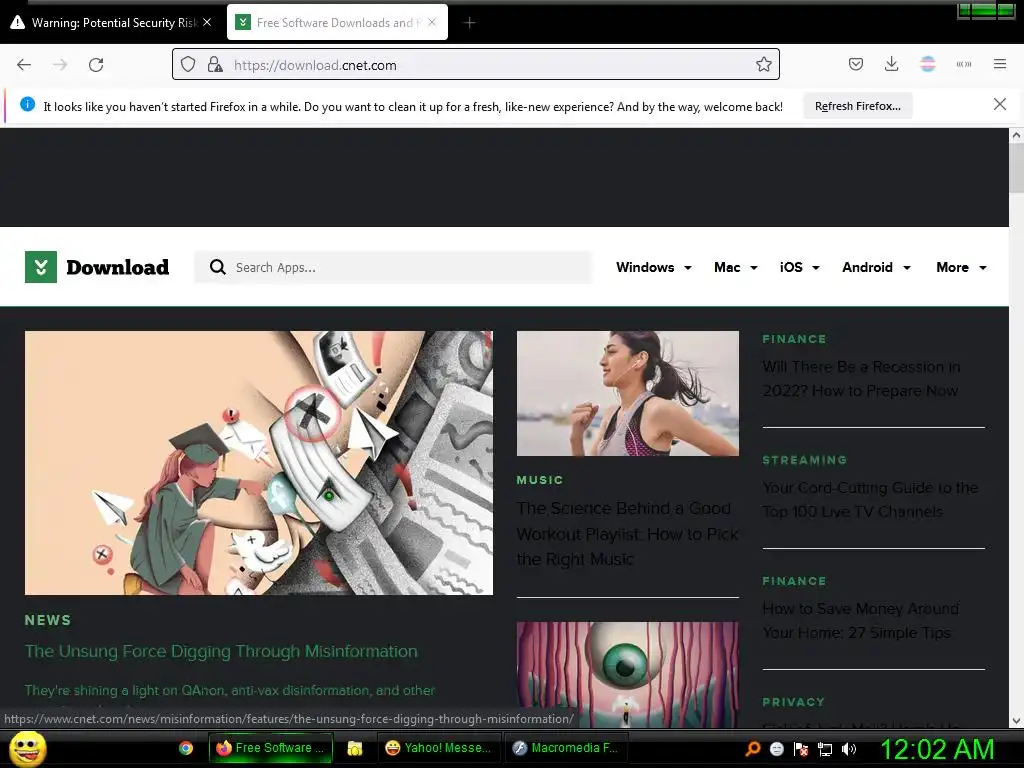Open the green eyeball illustration thumbnail
Screen dimensions: 1024x768
point(628,675)
